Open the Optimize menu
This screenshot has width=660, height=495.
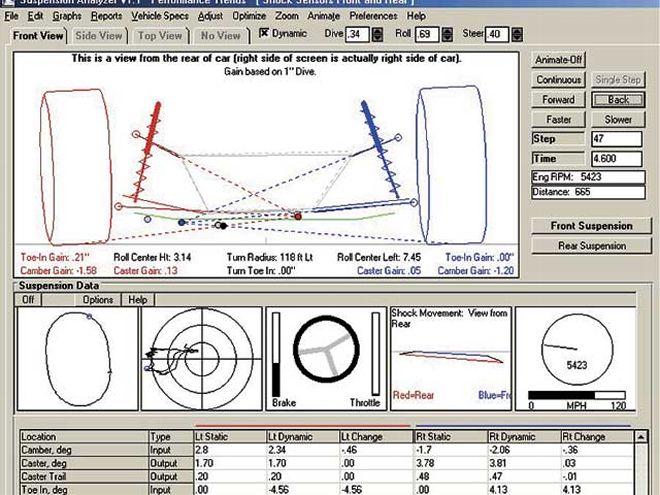click(x=249, y=16)
